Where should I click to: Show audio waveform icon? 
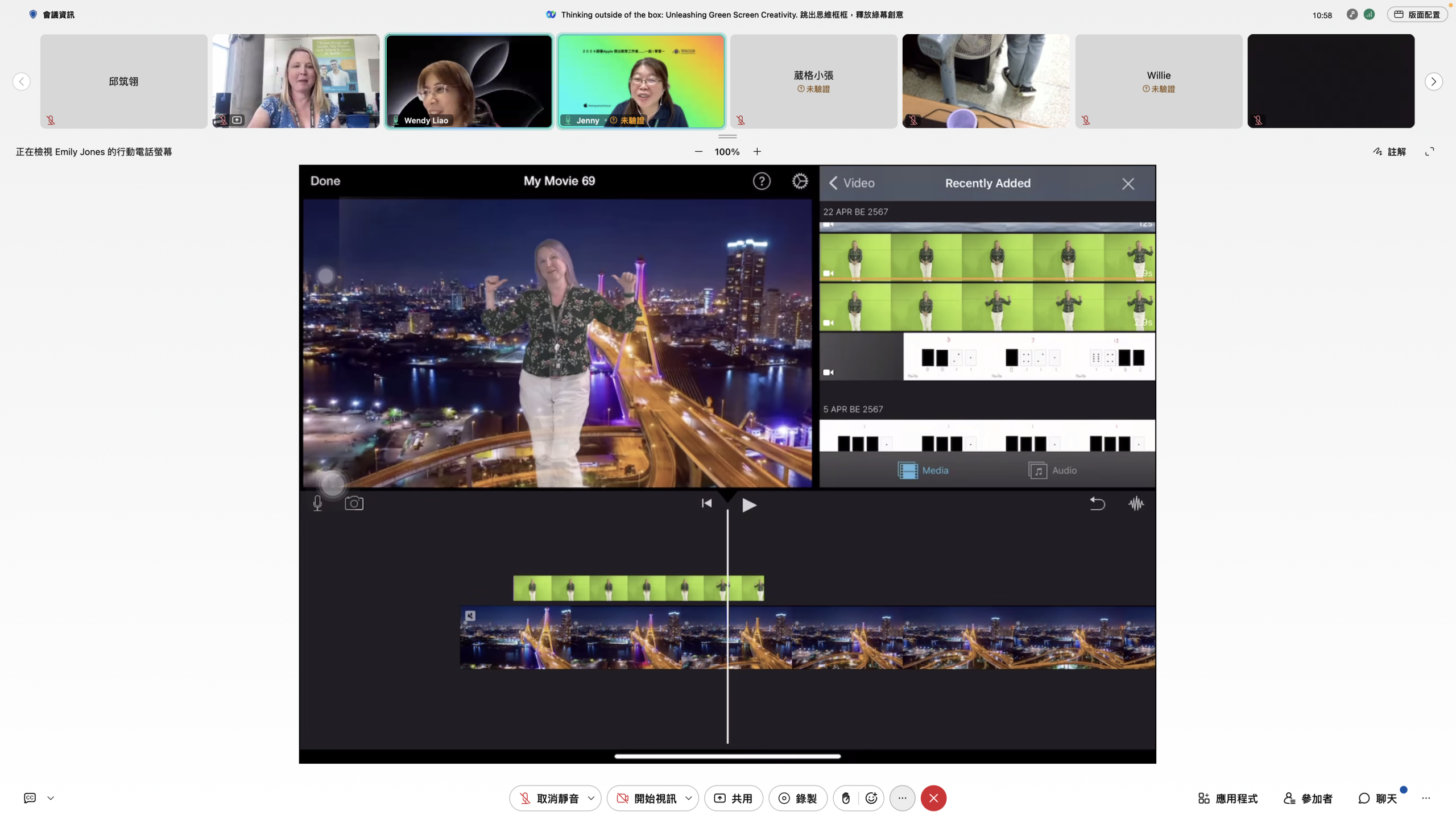click(1136, 503)
